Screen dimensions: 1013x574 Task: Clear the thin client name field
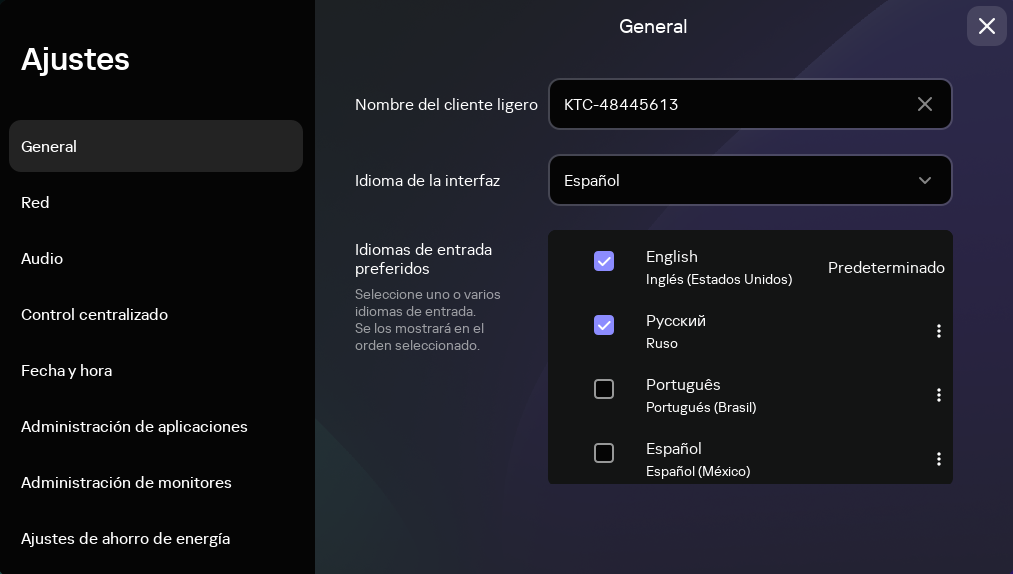pyautogui.click(x=925, y=104)
